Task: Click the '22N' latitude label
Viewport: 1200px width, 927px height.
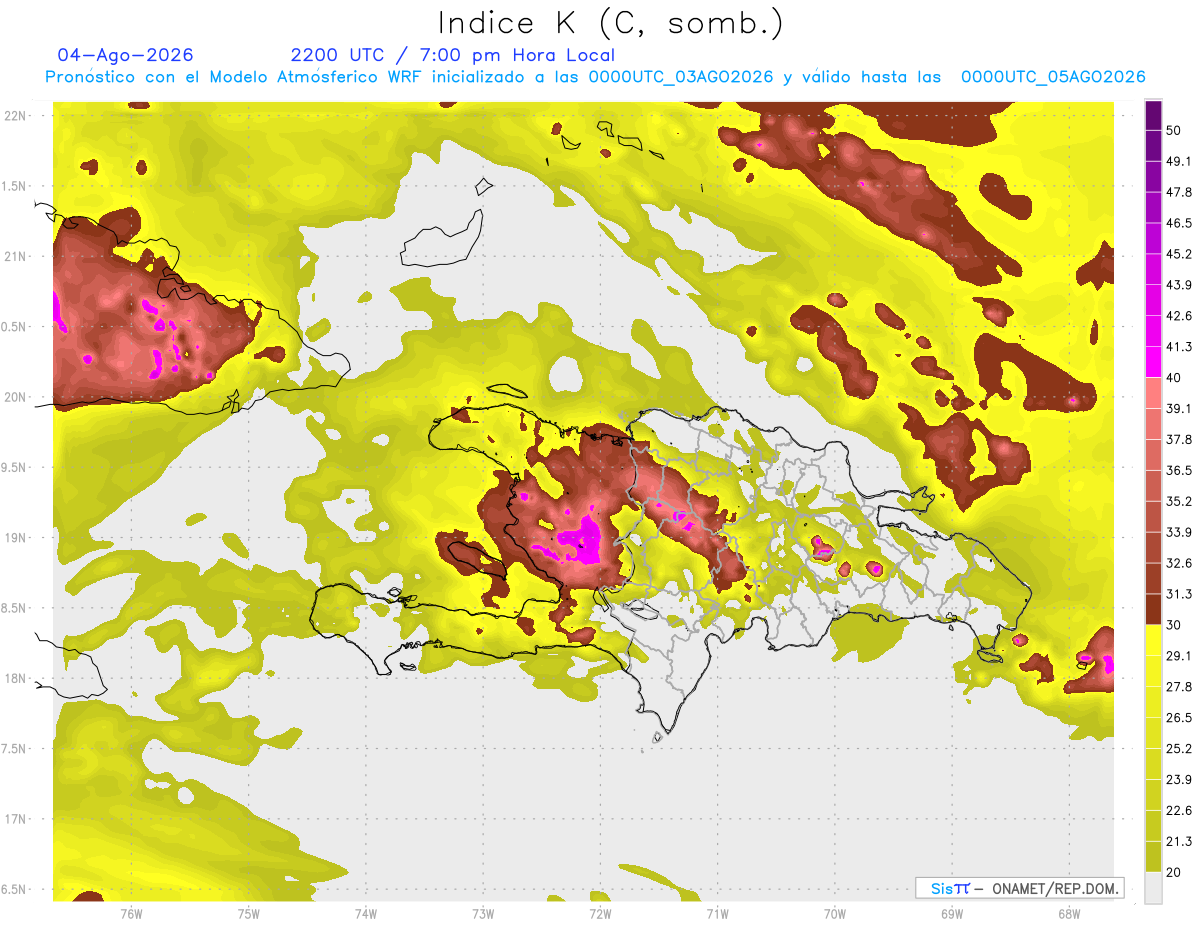Action: 17,116
